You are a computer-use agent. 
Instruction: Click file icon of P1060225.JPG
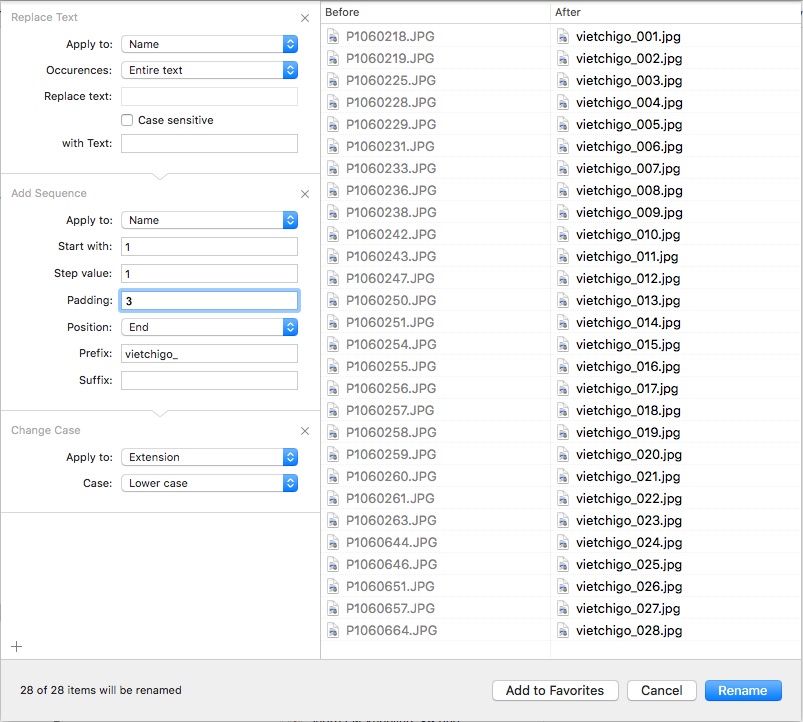333,80
